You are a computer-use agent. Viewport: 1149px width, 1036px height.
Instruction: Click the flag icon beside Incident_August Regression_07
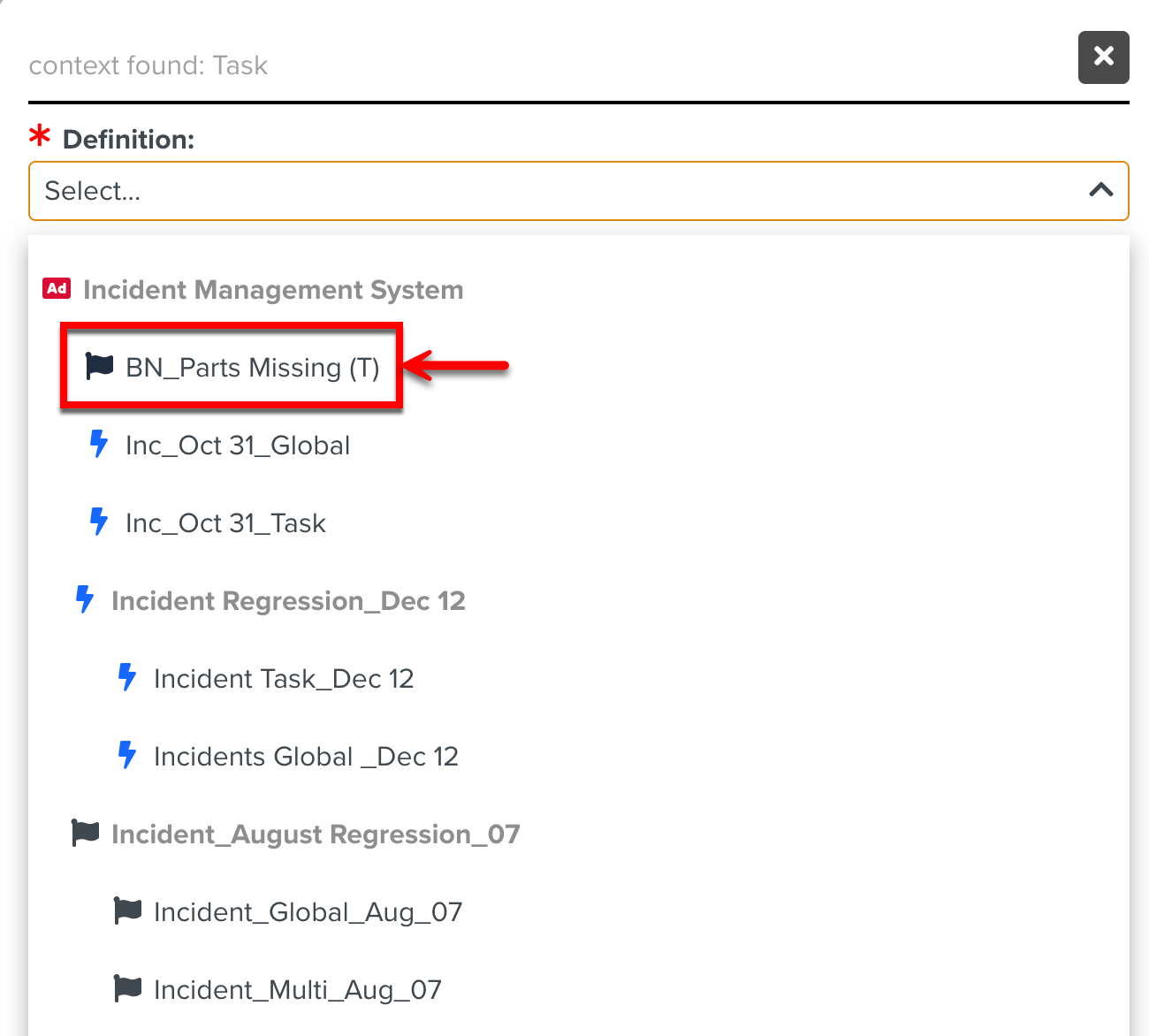pyautogui.click(x=85, y=833)
